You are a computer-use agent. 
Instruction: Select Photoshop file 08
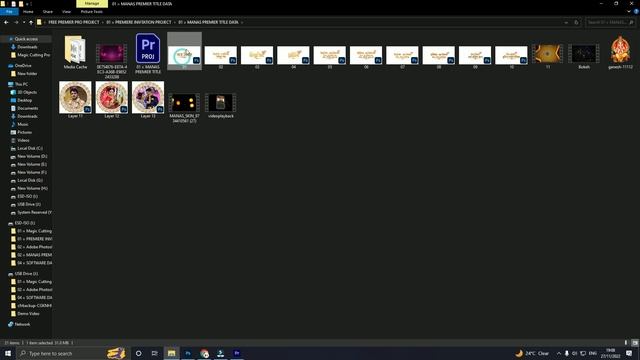tap(438, 57)
